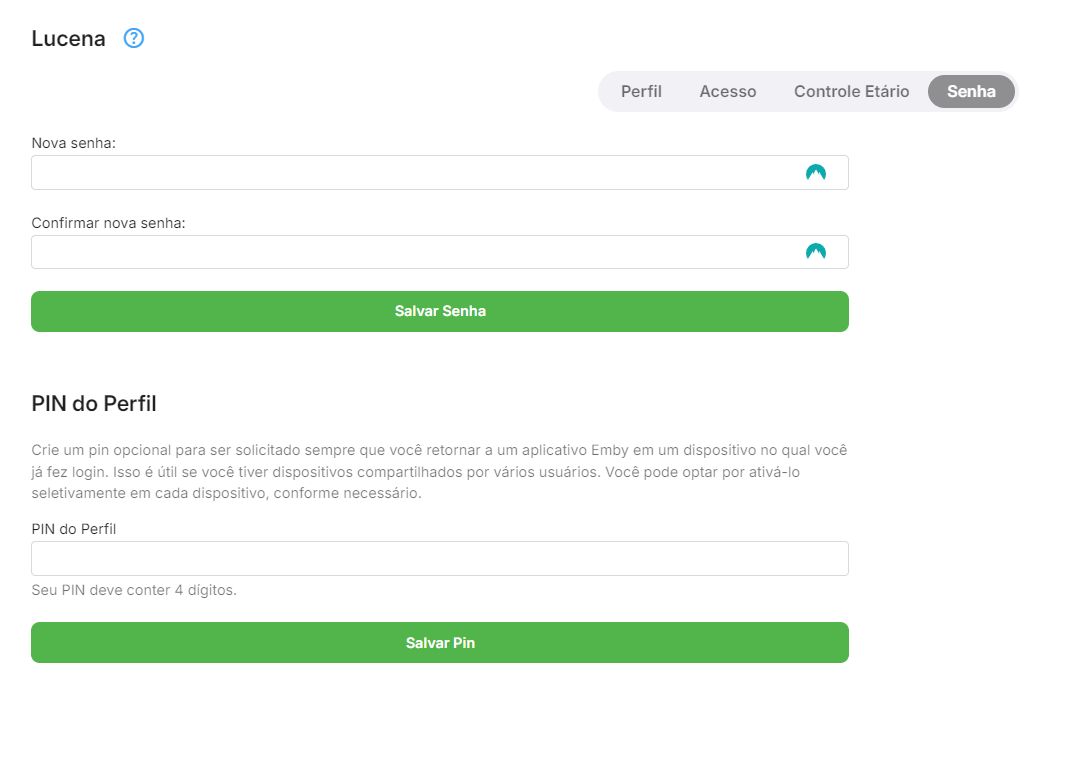Switch to the Perfil tab
The height and width of the screenshot is (760, 1087).
pyautogui.click(x=641, y=92)
